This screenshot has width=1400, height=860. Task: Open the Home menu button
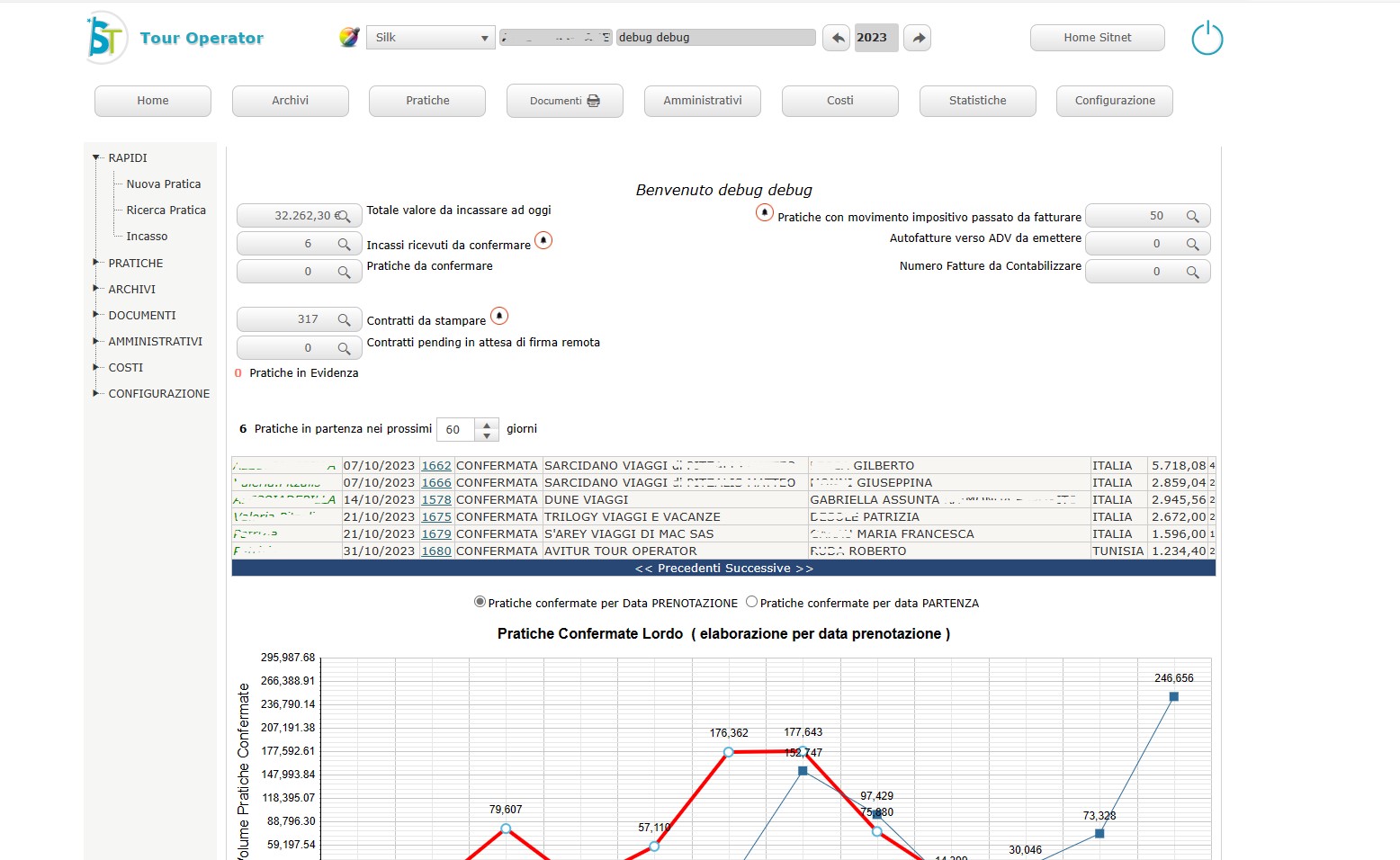153,101
